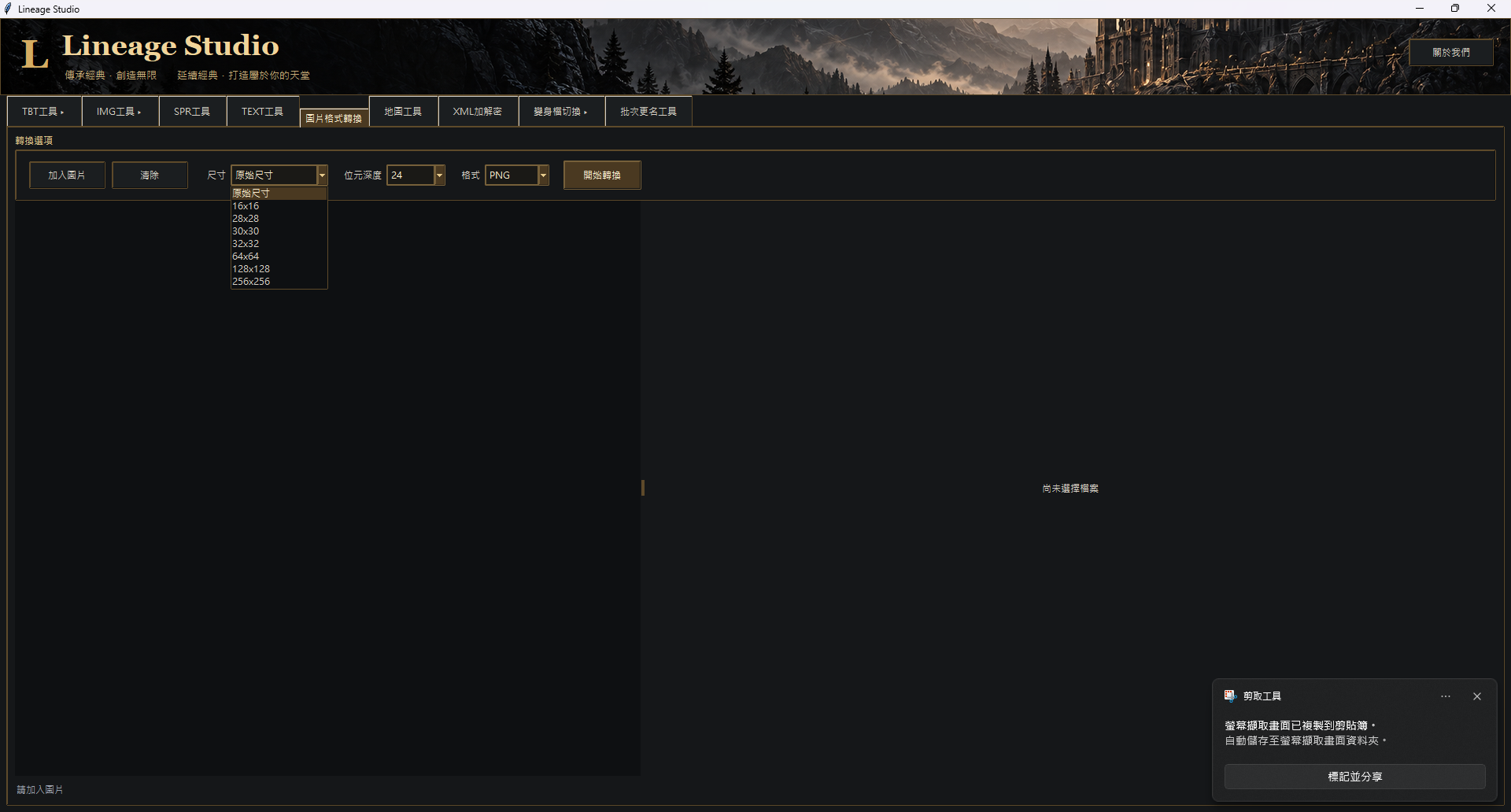Choose 256x256 from the size list
Viewport: 1511px width, 812px height.
(x=279, y=282)
